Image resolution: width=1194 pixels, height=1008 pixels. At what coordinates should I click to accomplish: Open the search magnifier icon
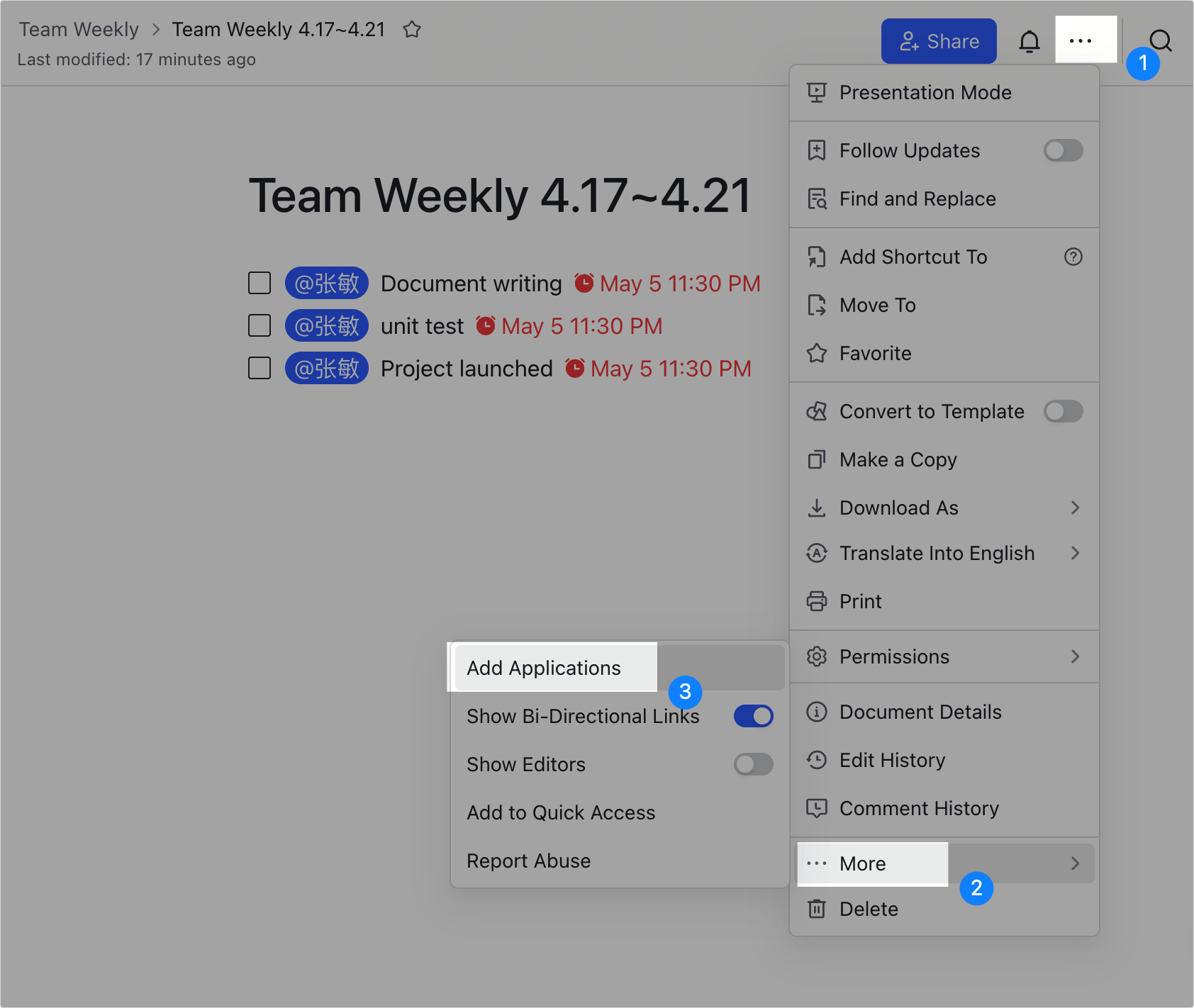(1160, 41)
